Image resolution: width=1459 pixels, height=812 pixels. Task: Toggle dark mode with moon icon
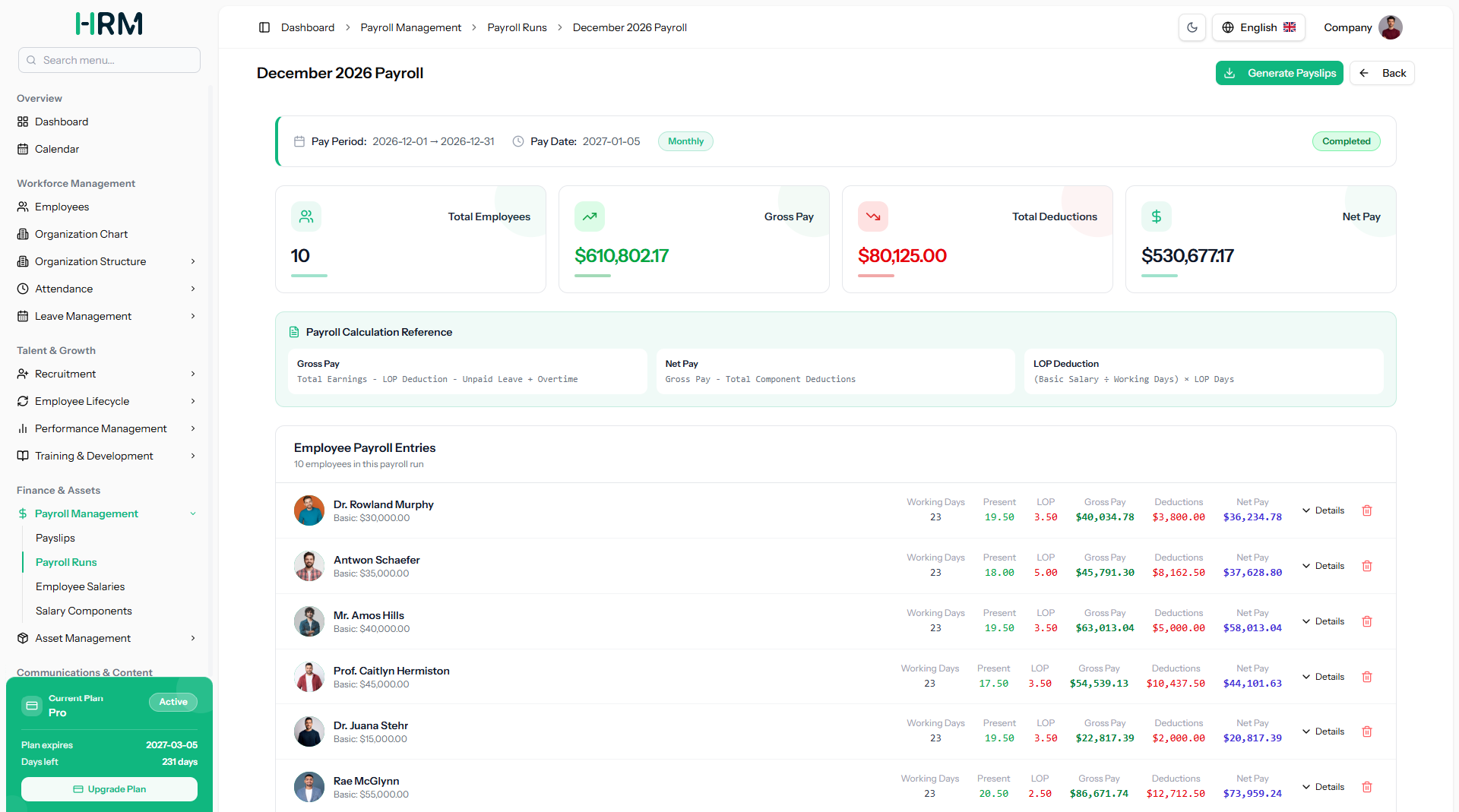point(1192,27)
